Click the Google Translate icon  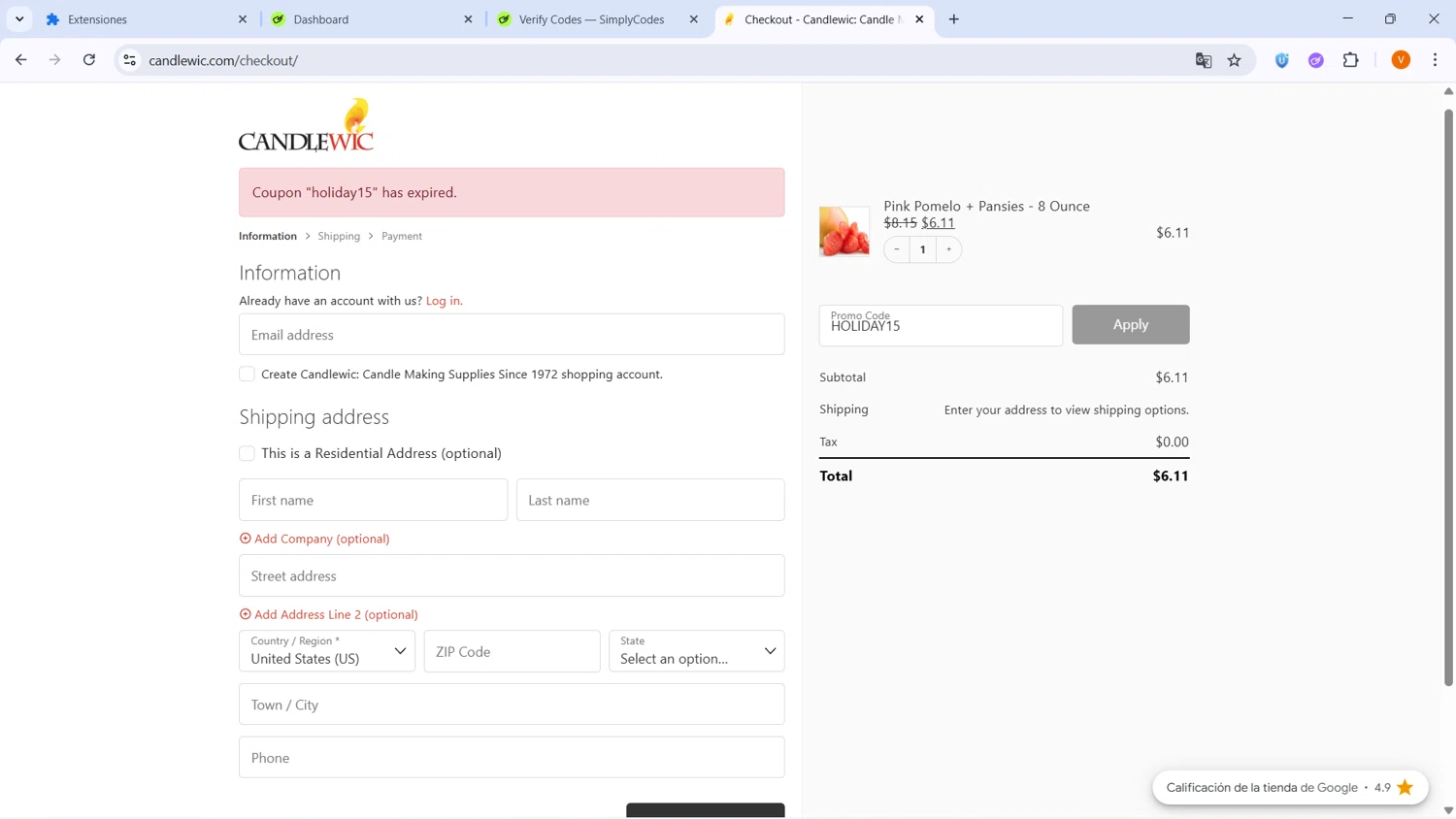tap(1204, 60)
